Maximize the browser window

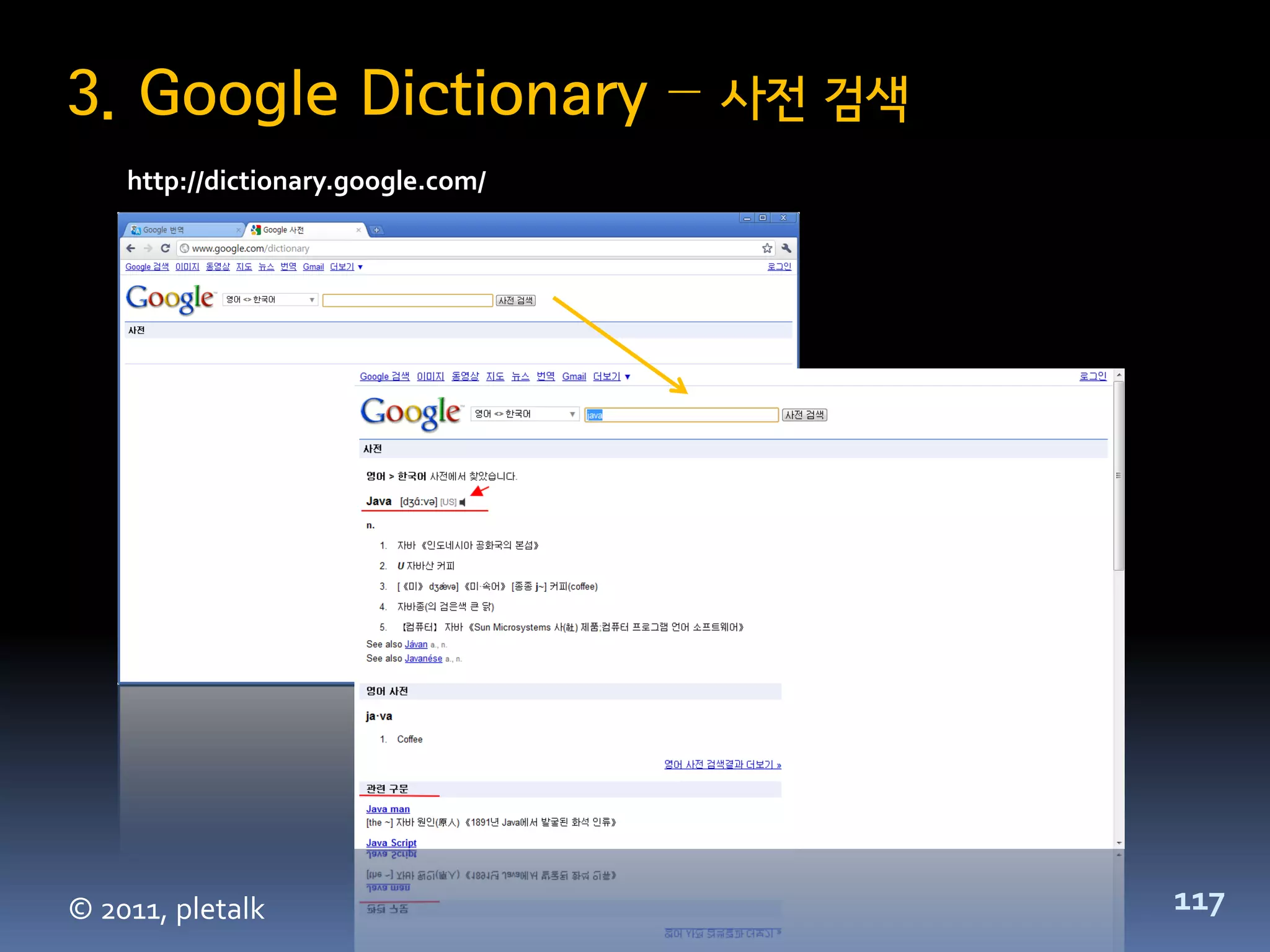[763, 218]
